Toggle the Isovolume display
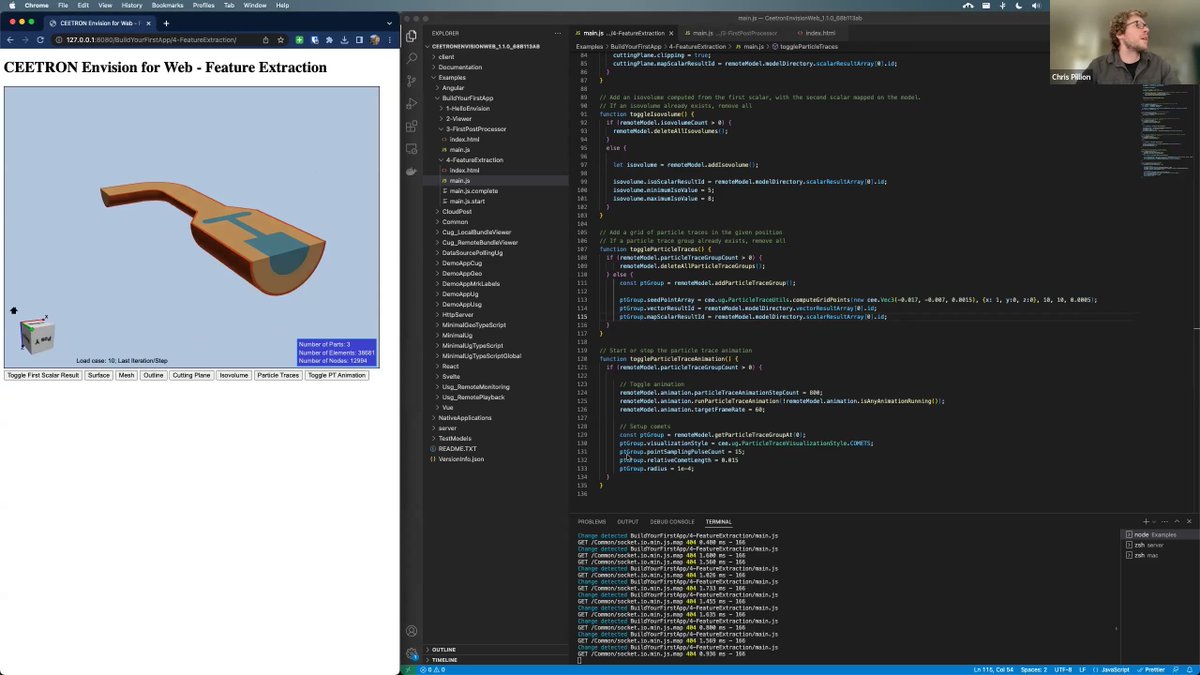Viewport: 1200px width, 675px height. (234, 375)
